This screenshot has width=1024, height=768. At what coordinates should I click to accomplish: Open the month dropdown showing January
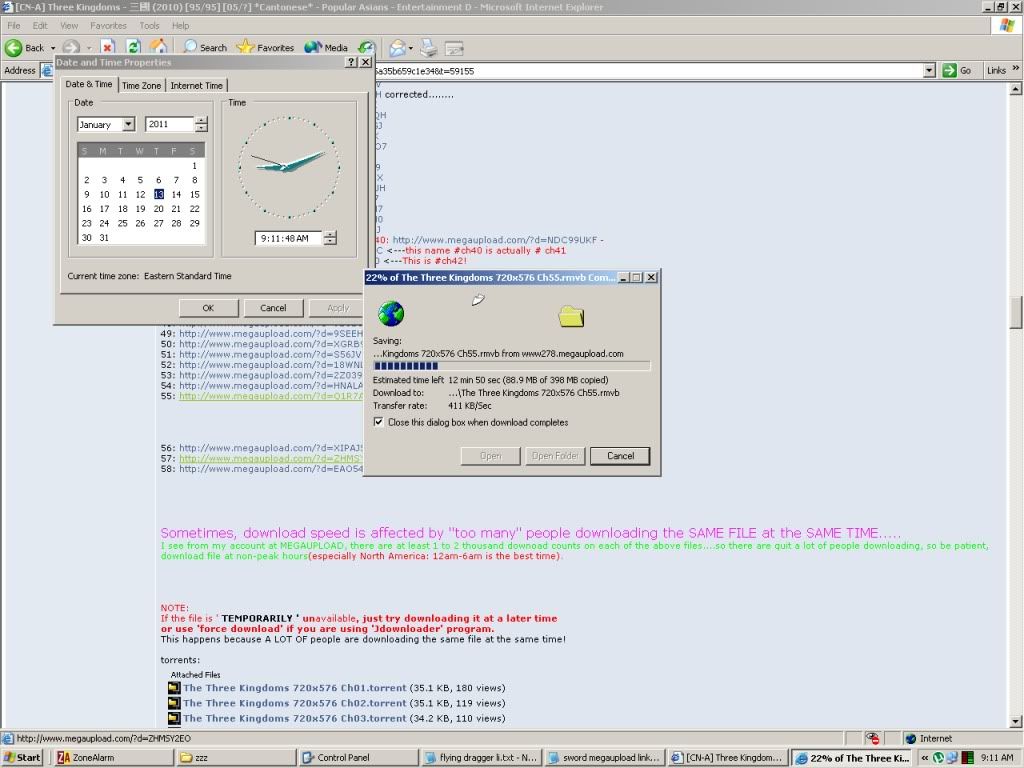(x=129, y=124)
